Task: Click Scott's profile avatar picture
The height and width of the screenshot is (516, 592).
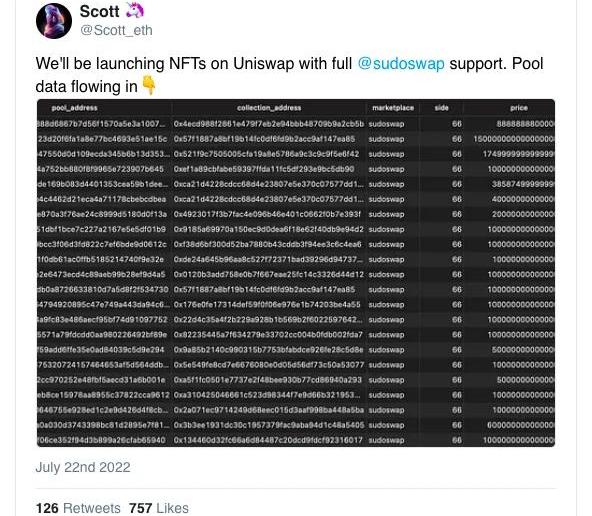Action: coord(54,21)
